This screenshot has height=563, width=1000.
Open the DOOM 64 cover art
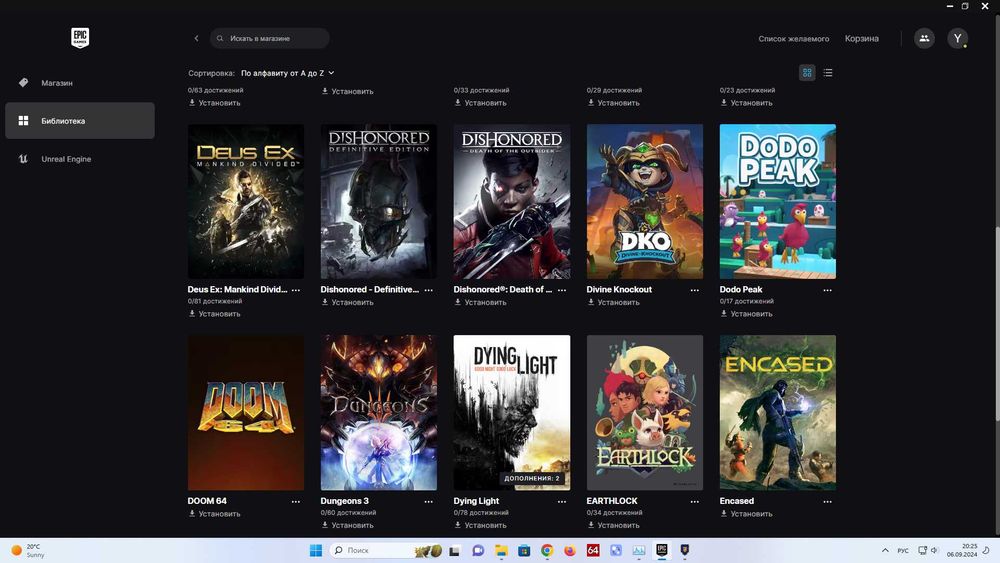(246, 413)
